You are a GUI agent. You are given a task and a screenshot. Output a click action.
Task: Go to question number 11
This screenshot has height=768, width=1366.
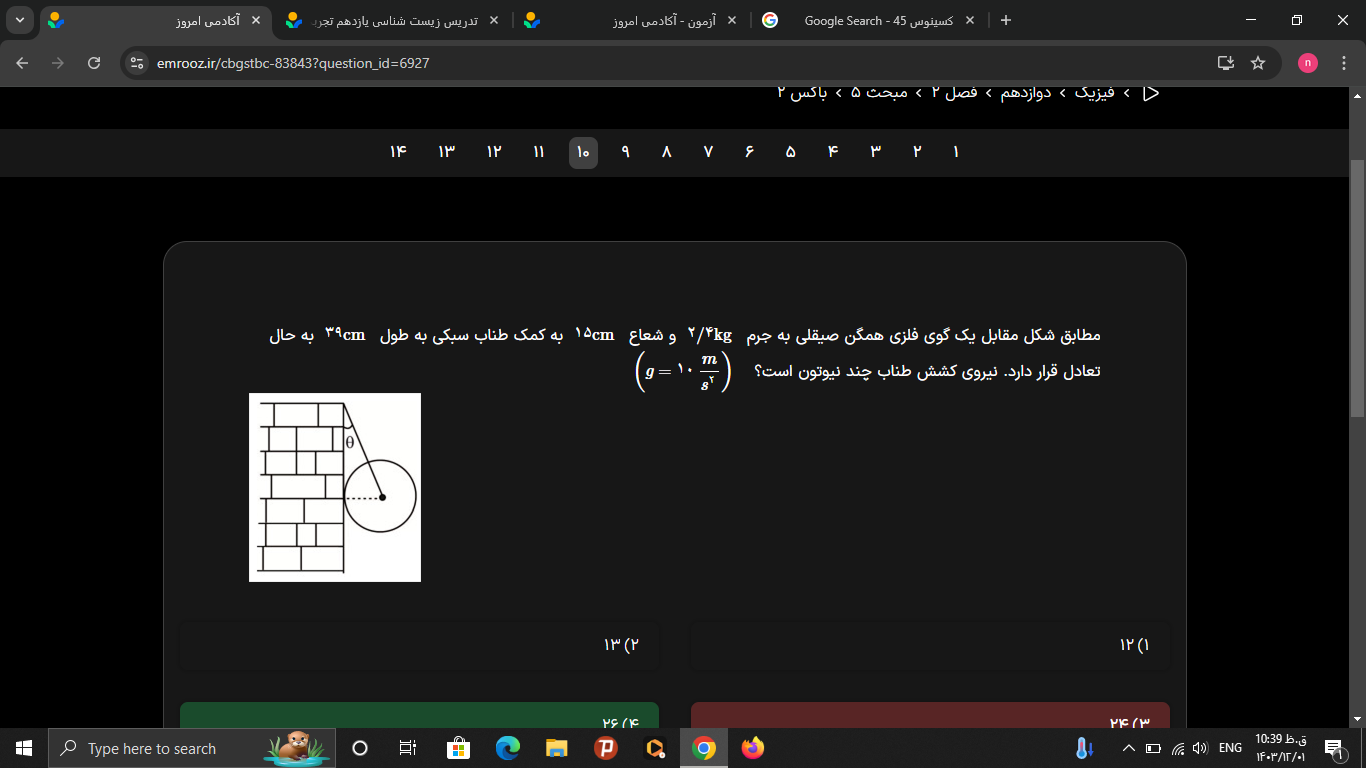[539, 152]
